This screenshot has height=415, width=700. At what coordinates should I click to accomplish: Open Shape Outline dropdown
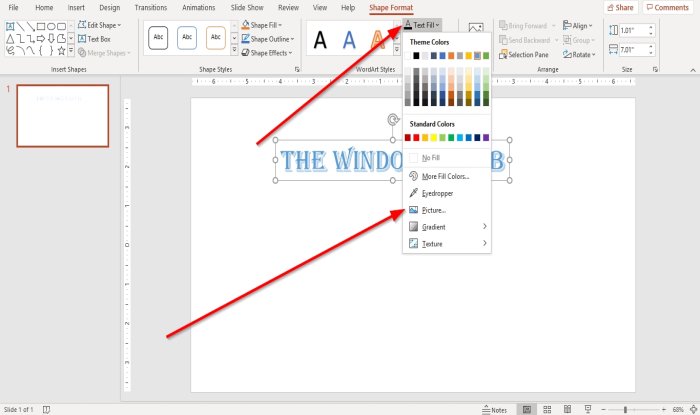pyautogui.click(x=267, y=39)
